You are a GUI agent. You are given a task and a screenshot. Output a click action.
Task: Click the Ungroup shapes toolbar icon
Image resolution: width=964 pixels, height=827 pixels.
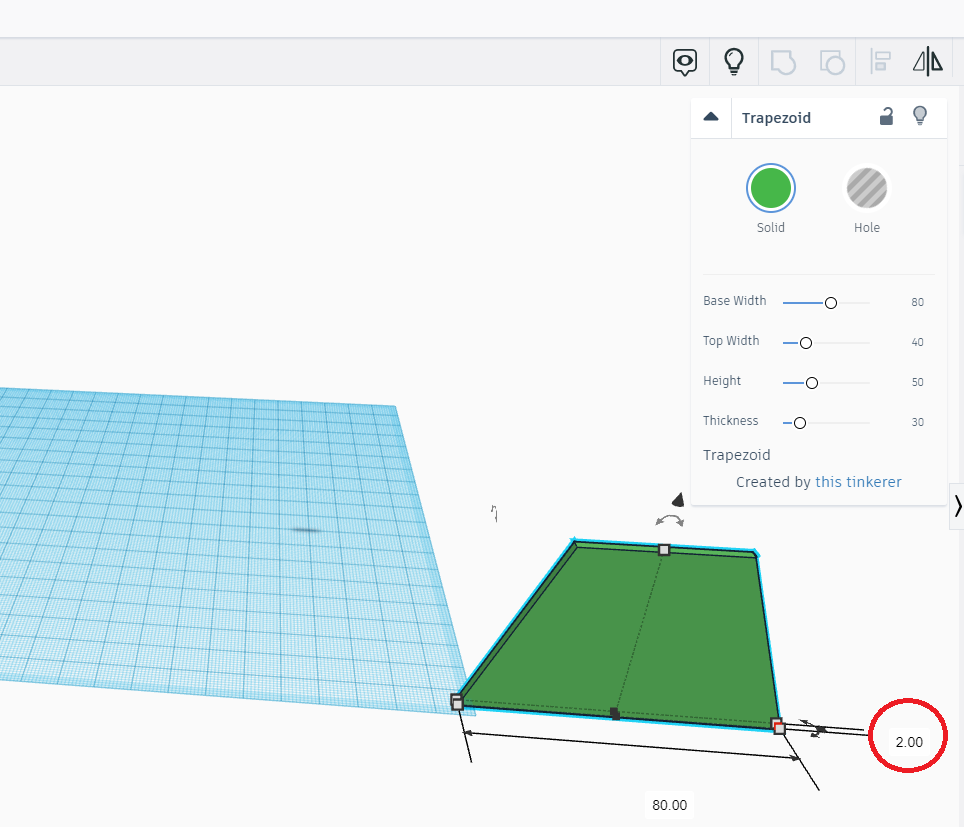coord(831,62)
